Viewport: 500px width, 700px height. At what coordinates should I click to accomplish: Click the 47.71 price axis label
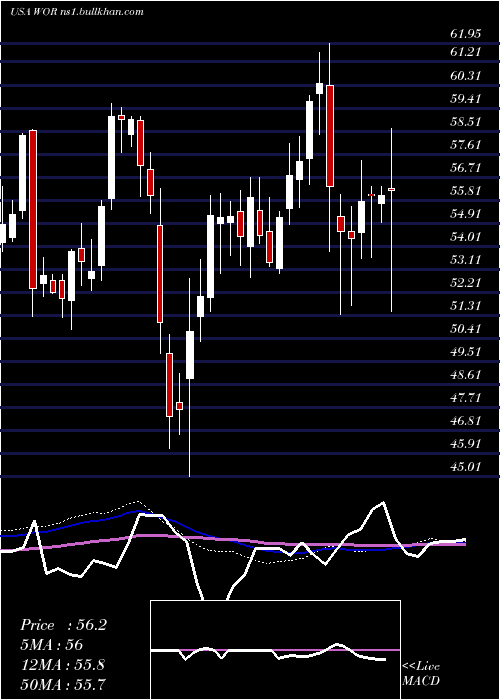466,397
